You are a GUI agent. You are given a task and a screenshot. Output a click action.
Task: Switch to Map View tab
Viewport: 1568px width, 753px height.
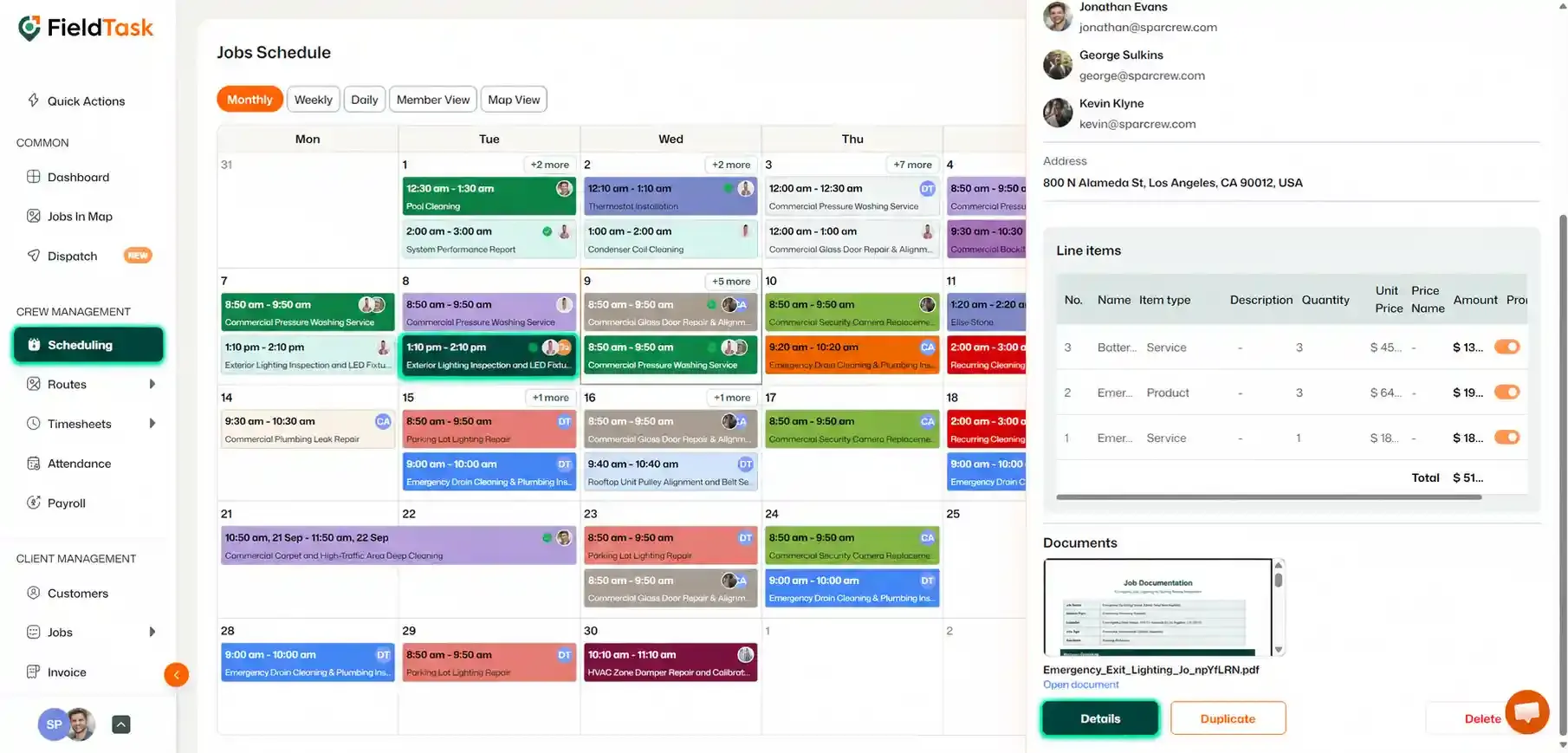click(x=514, y=100)
